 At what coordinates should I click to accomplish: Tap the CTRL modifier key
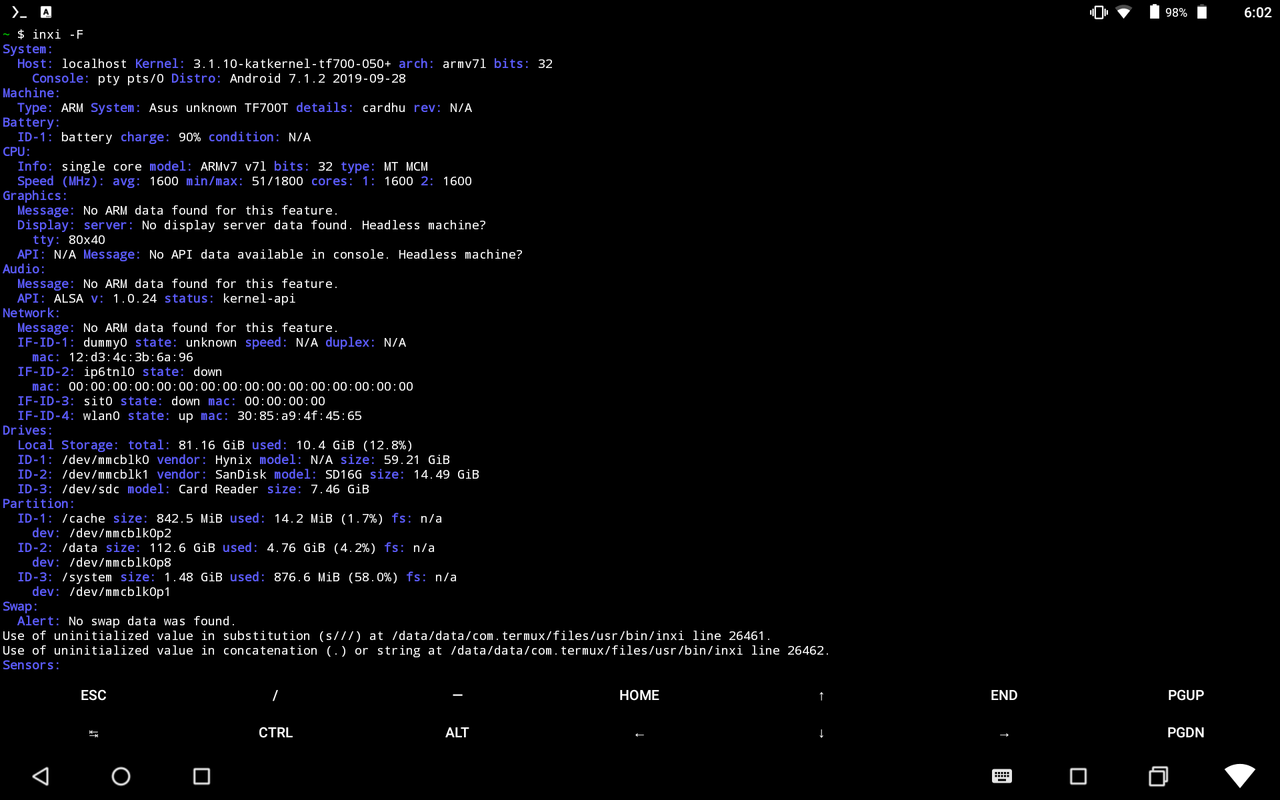(x=275, y=733)
